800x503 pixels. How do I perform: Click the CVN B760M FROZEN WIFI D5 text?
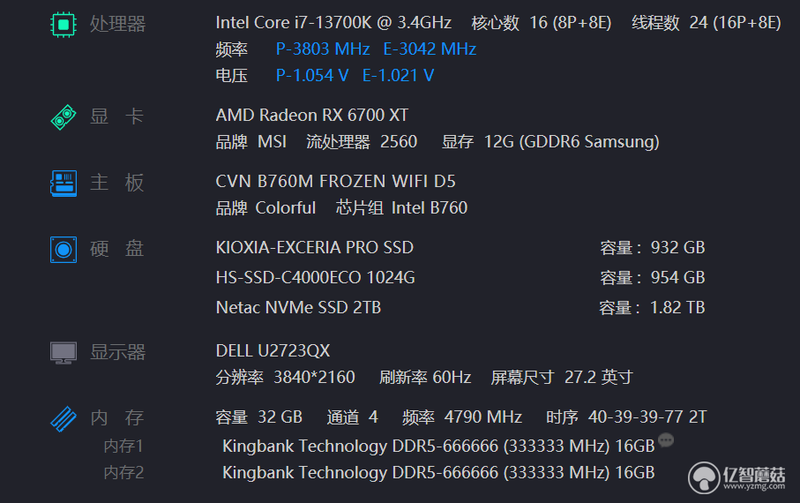click(x=335, y=182)
